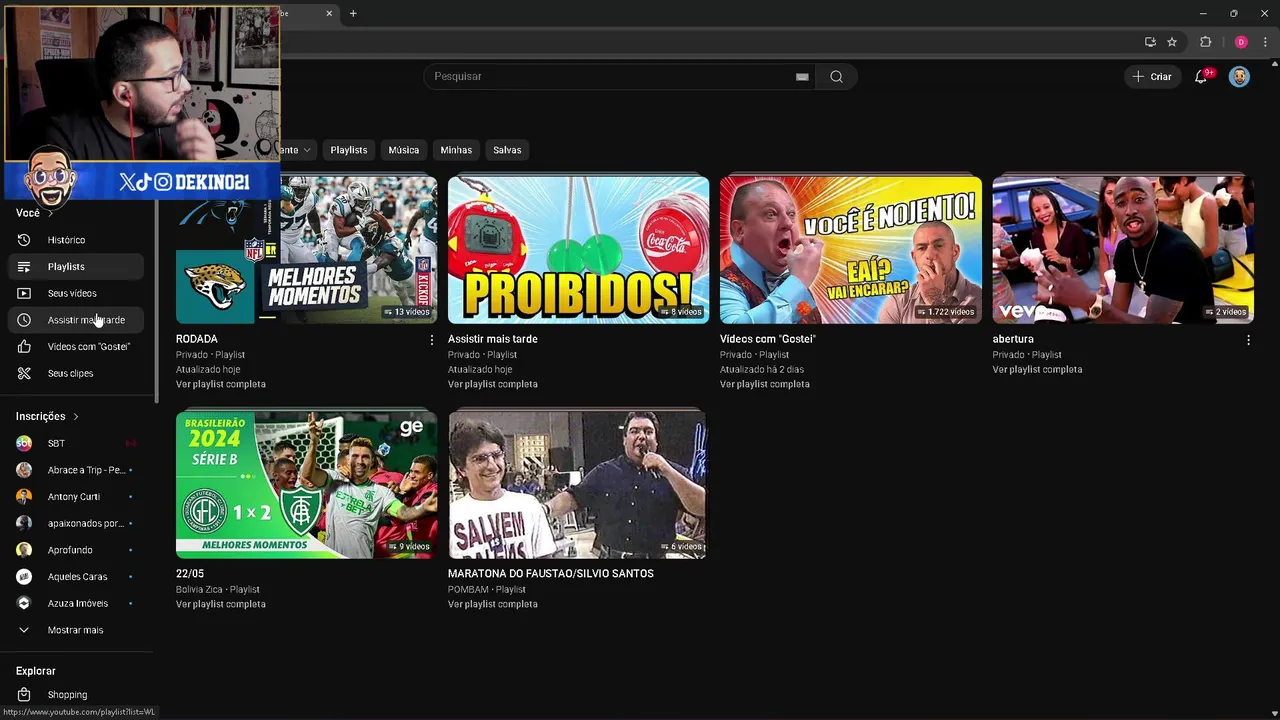Select the Música filter chip
Image resolution: width=1280 pixels, height=720 pixels.
tap(404, 150)
